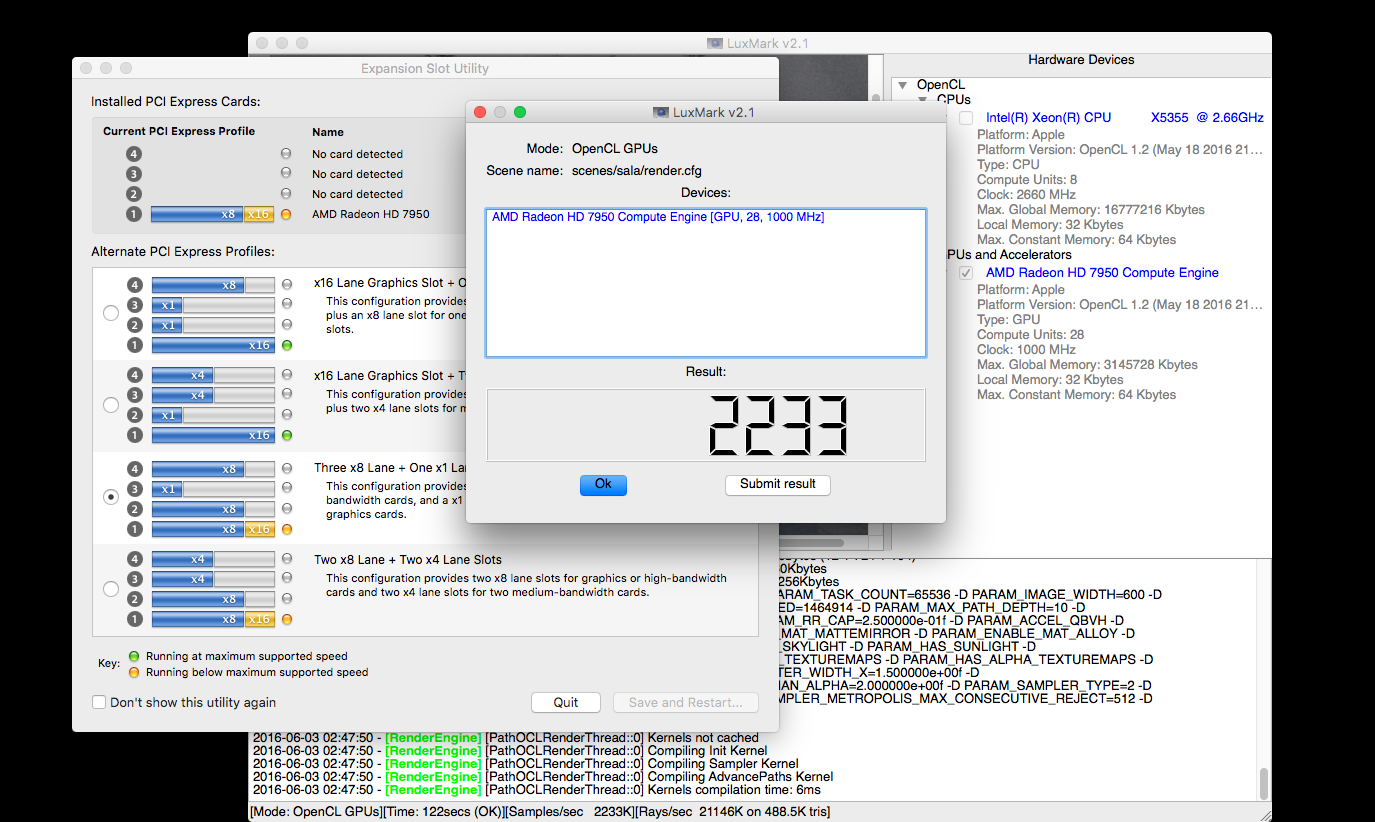The width and height of the screenshot is (1375, 822).
Task: Click the Hardware Devices panel header
Action: point(1081,60)
